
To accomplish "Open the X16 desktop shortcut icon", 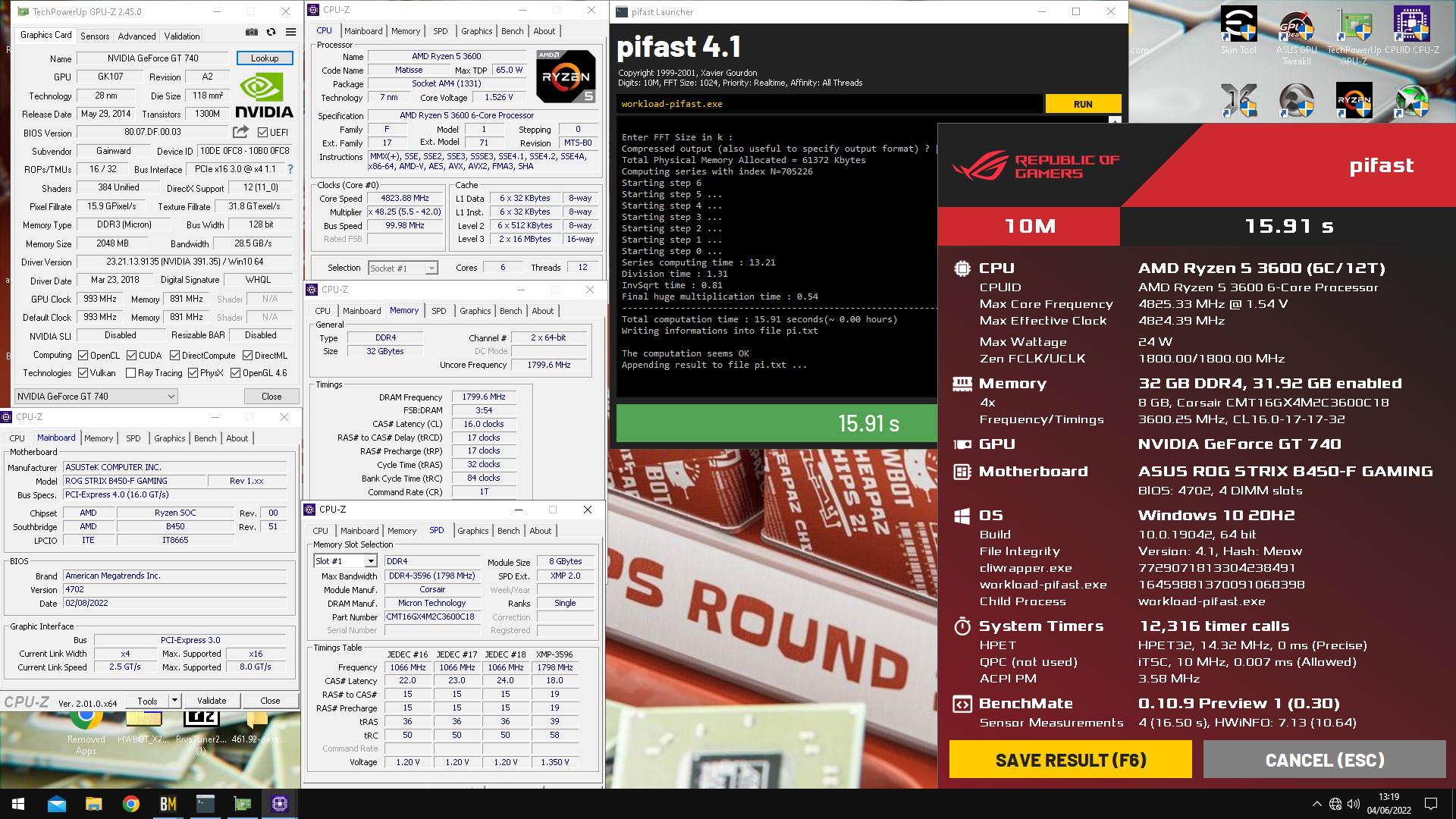I will pyautogui.click(x=1238, y=100).
